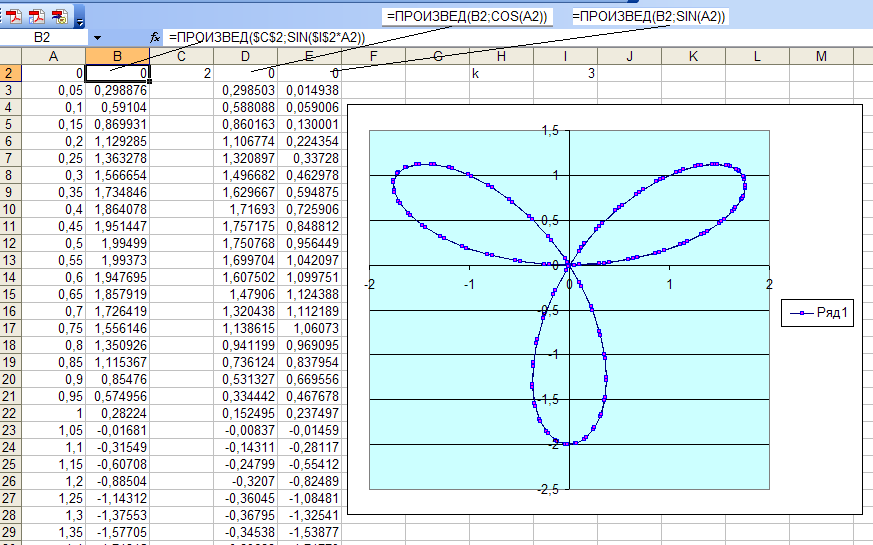Click cell E15 with value 1,124388
The image size is (873, 545).
point(310,294)
